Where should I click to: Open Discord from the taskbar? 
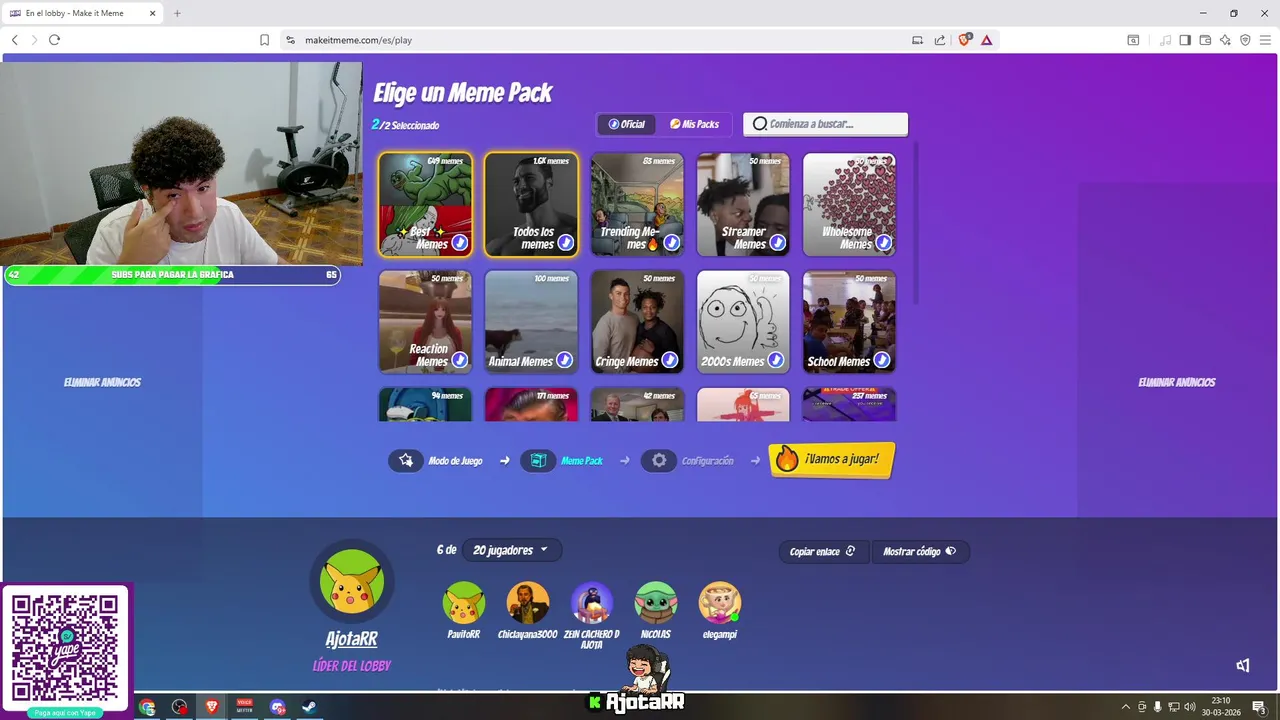click(x=277, y=707)
